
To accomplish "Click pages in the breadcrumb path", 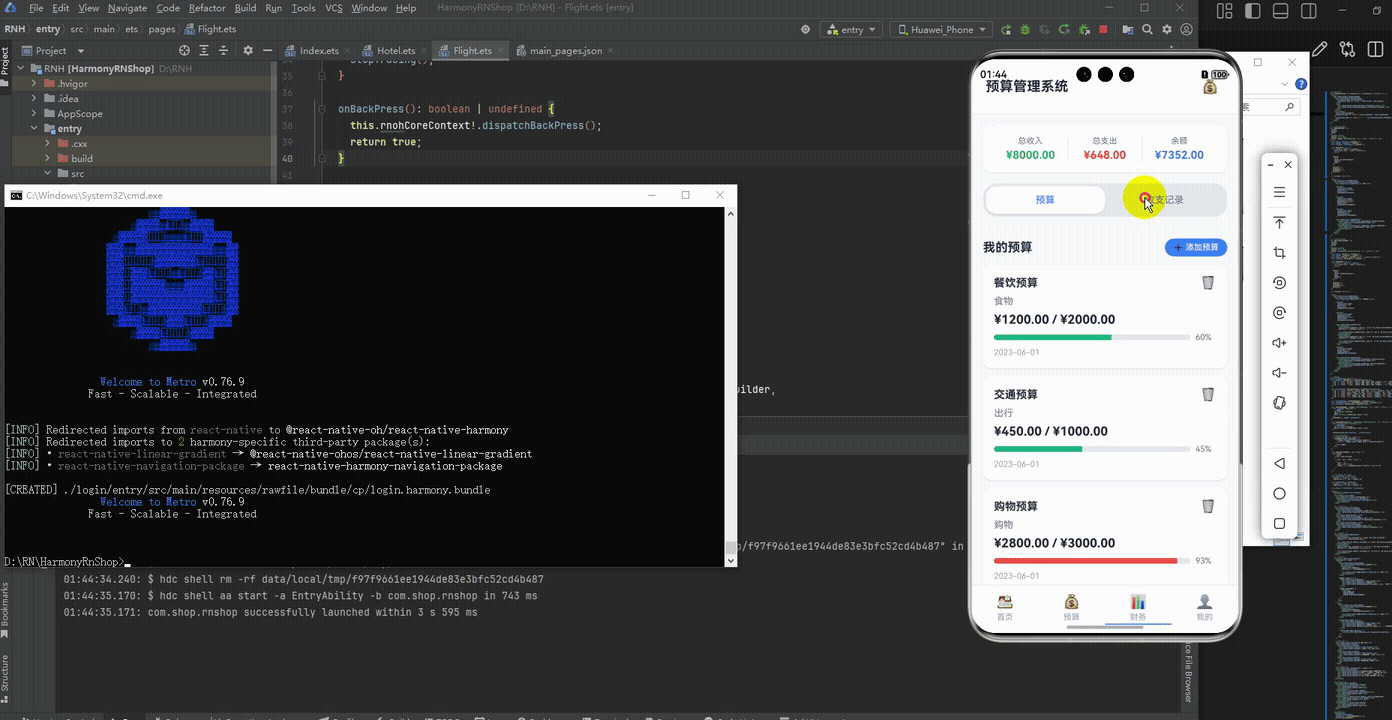I will coord(162,30).
